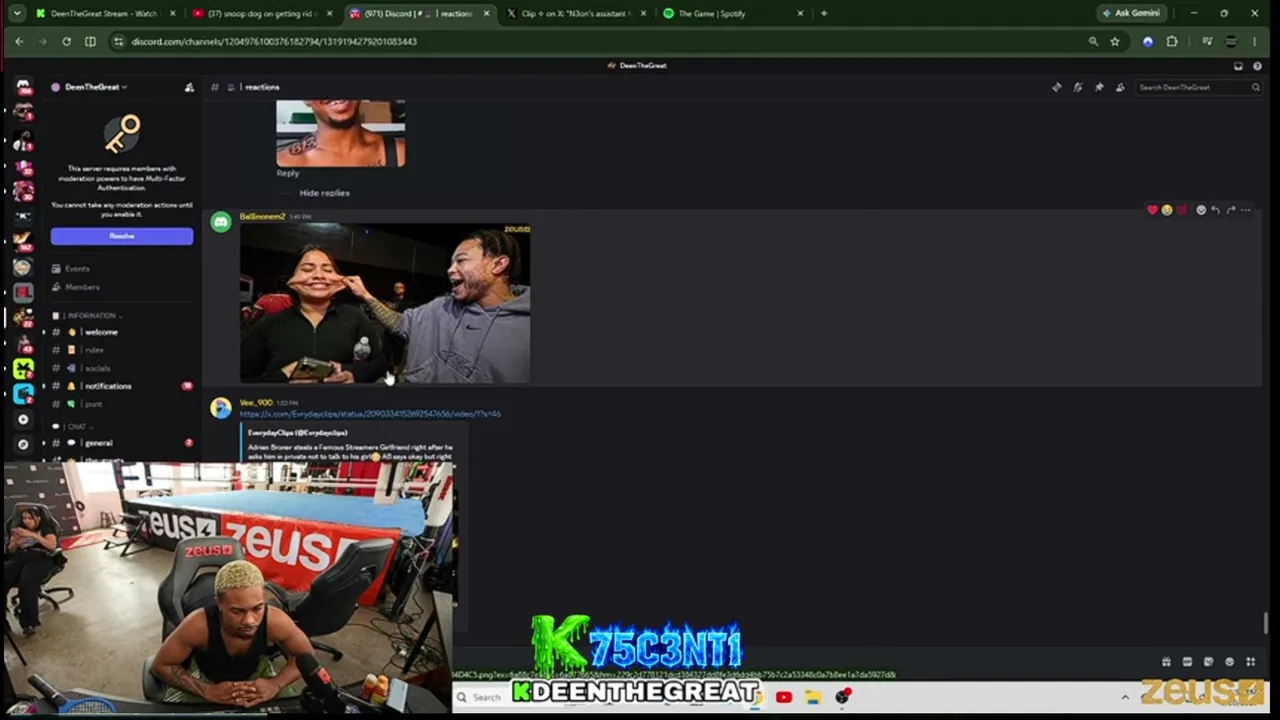Click Ballinonem2's green Discord avatar
Screen dimensions: 1280x720
(221, 222)
